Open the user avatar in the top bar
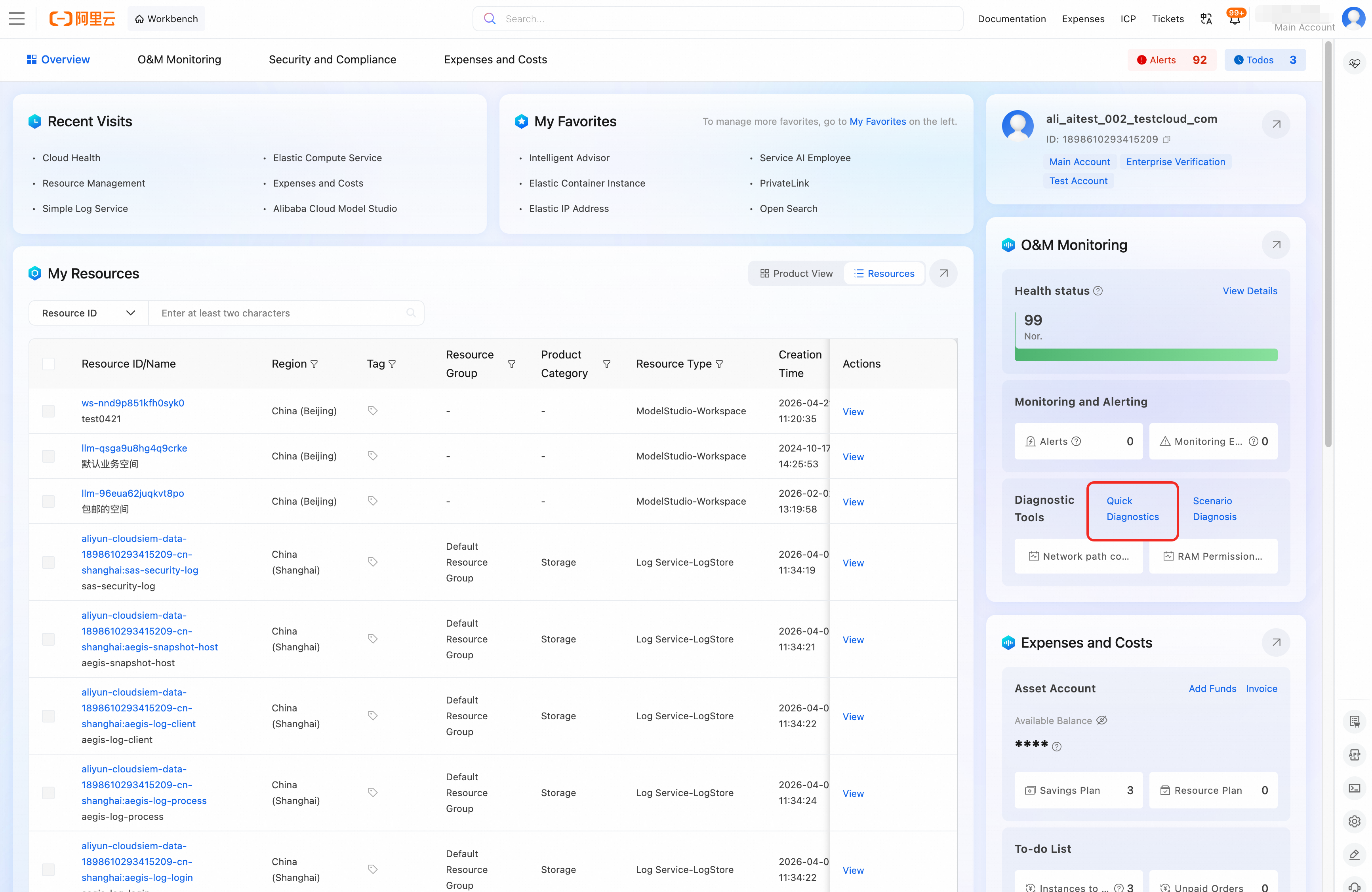This screenshot has width=1372, height=892. tap(1353, 18)
